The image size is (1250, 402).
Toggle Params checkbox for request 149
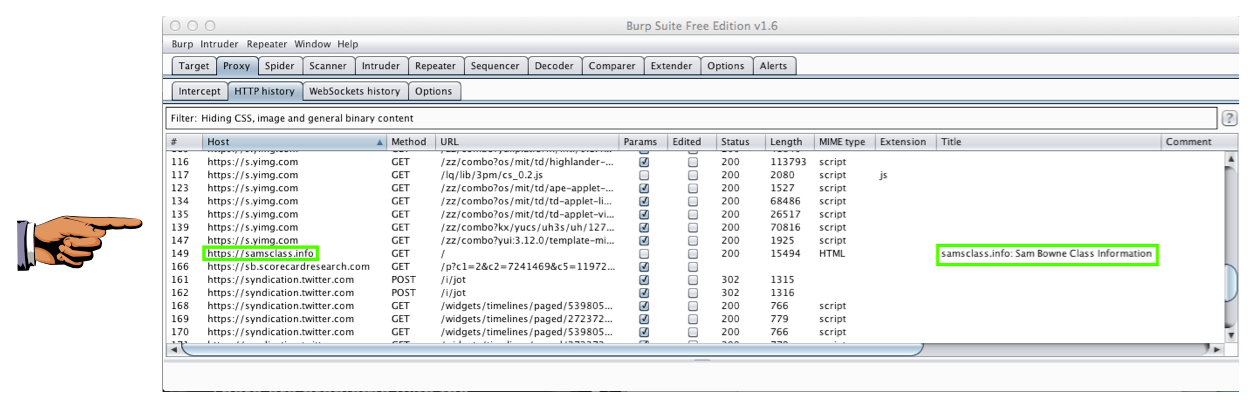click(644, 254)
